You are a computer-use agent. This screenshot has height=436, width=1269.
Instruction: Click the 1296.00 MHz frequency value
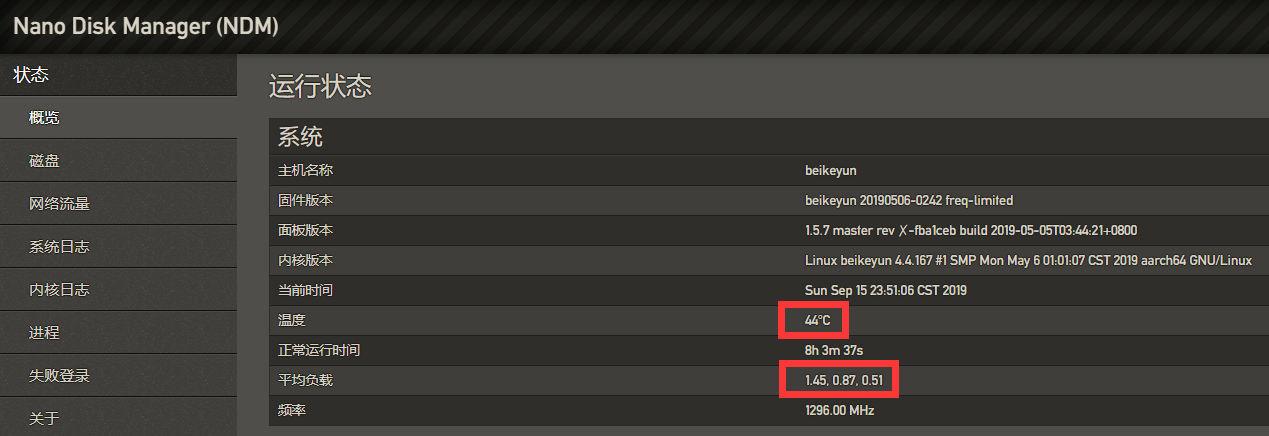841,410
